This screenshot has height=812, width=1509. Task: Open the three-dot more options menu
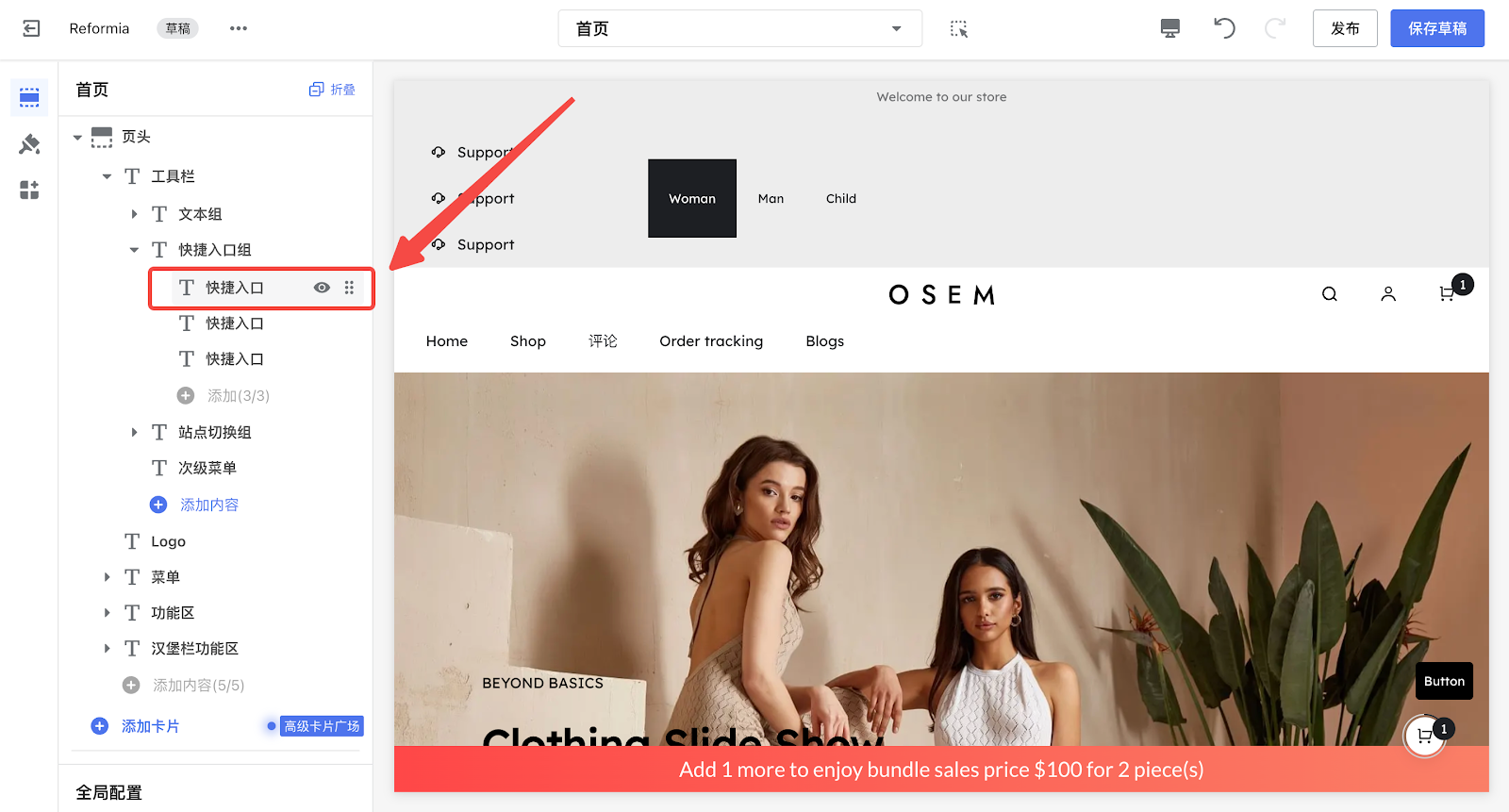(x=239, y=28)
